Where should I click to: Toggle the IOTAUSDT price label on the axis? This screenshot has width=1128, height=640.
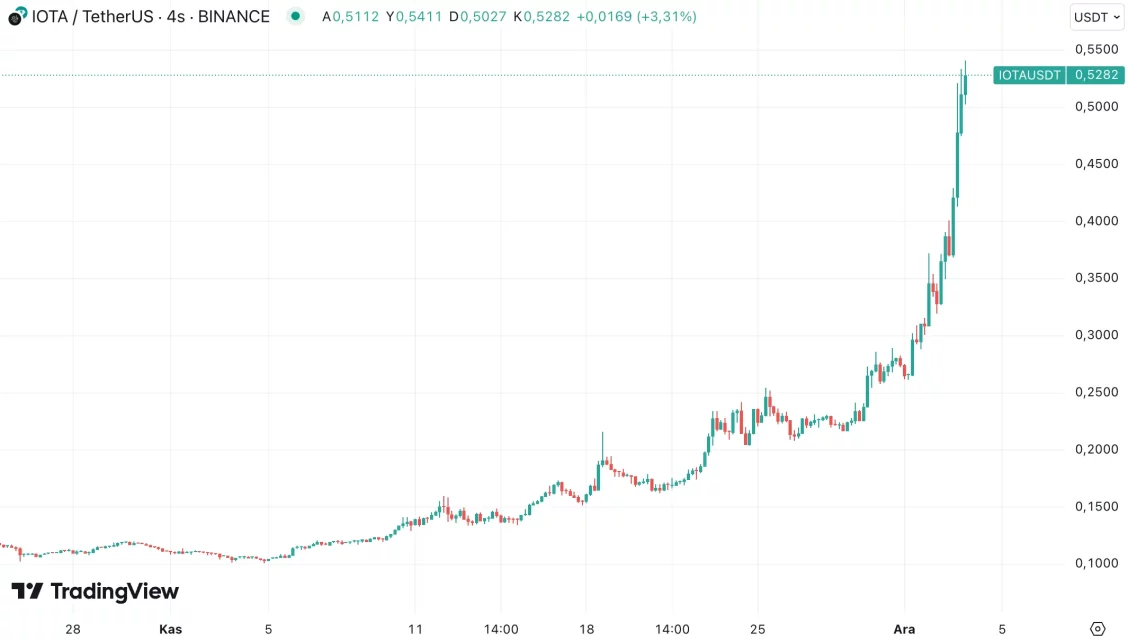1029,75
